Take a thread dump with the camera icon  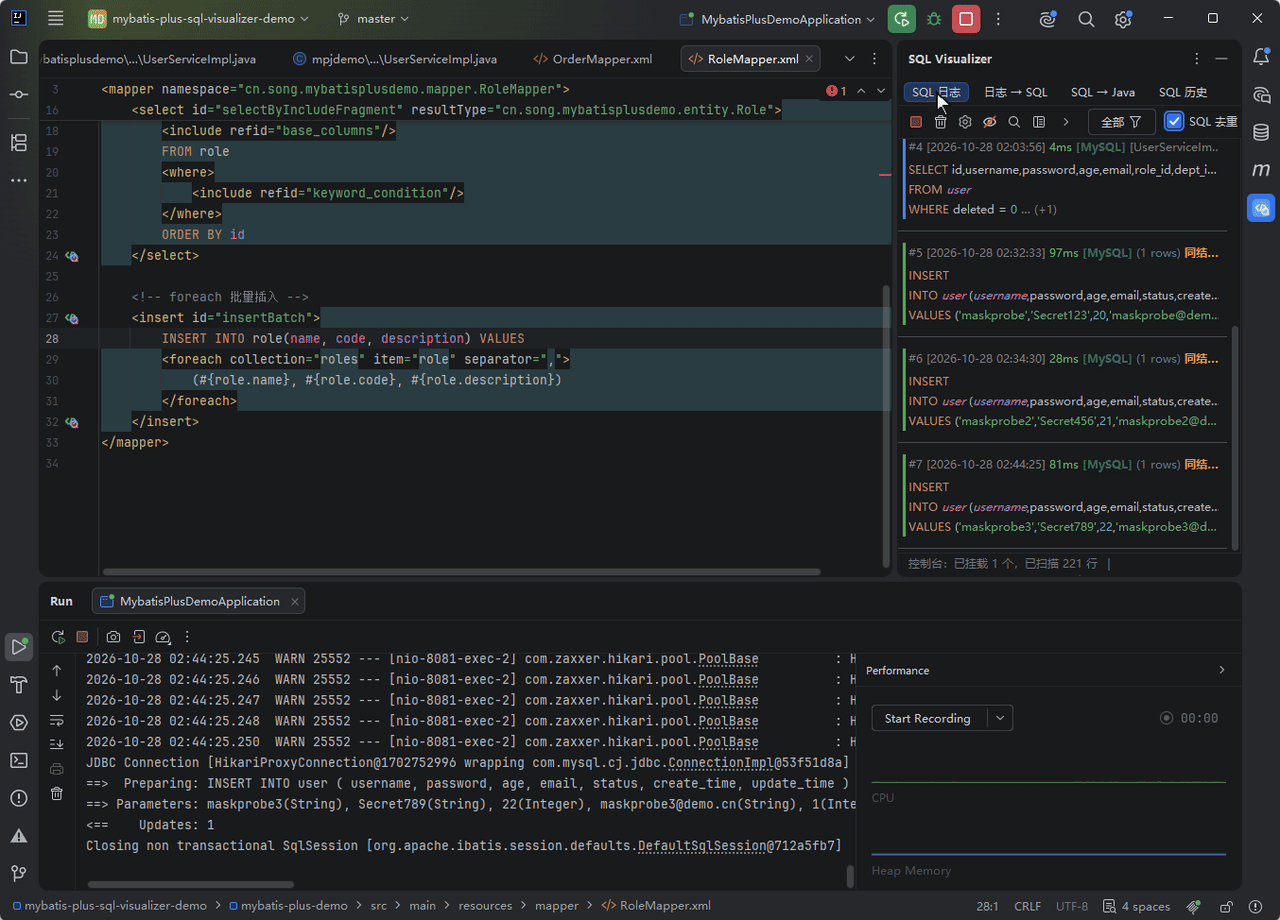click(x=113, y=637)
